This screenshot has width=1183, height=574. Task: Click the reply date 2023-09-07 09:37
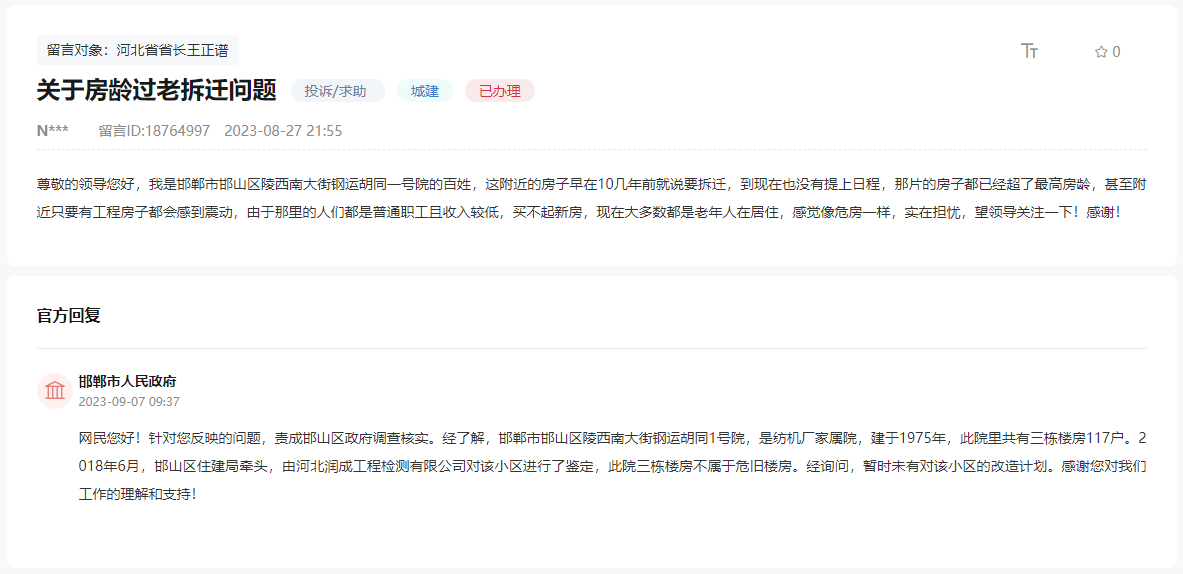pyautogui.click(x=129, y=401)
